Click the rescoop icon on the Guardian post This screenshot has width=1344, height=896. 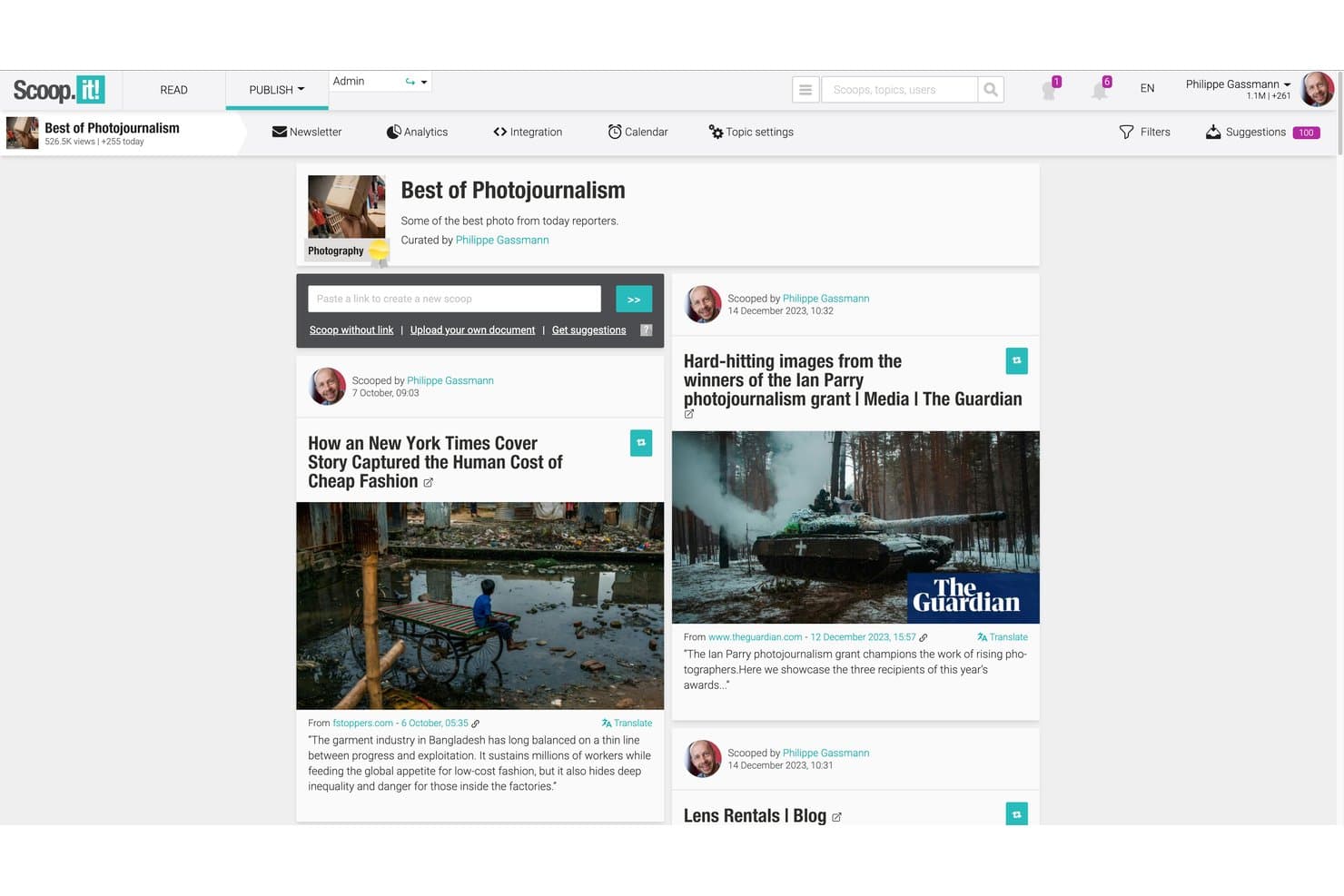(x=1017, y=361)
